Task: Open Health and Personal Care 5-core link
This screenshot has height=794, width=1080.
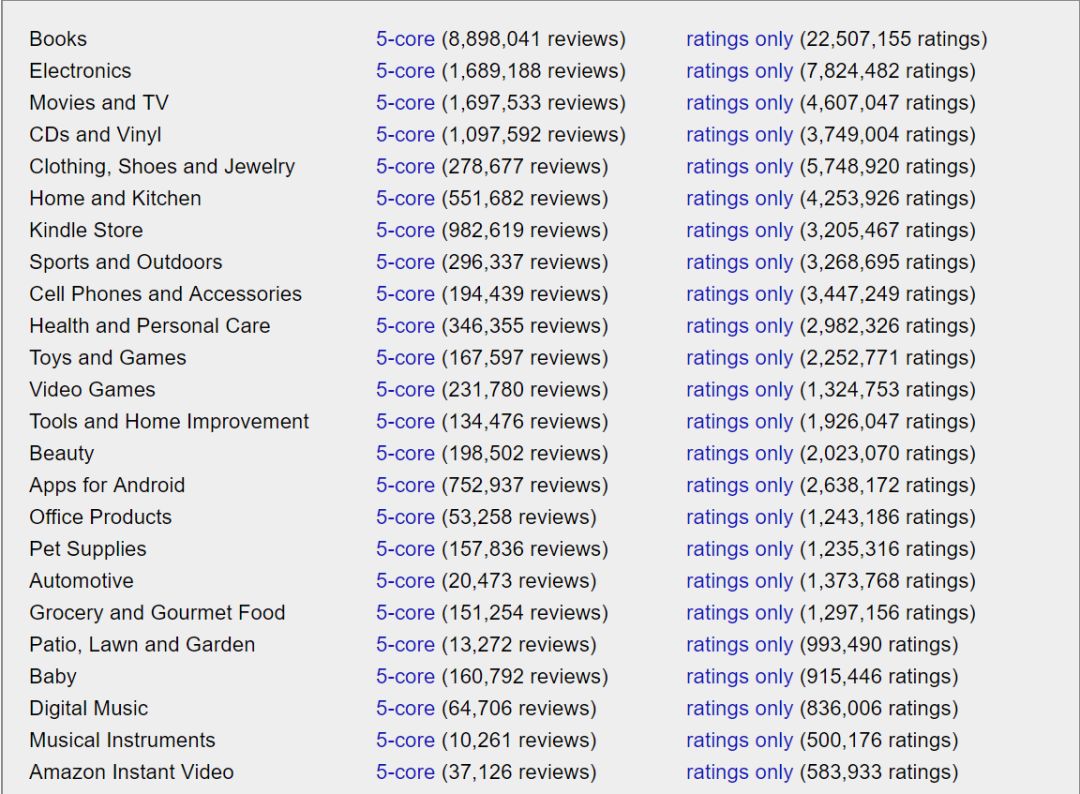Action: click(x=405, y=326)
